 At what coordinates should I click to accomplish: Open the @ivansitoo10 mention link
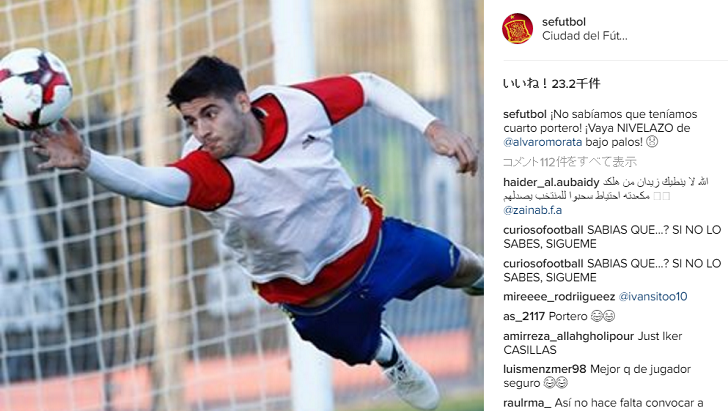(653, 296)
